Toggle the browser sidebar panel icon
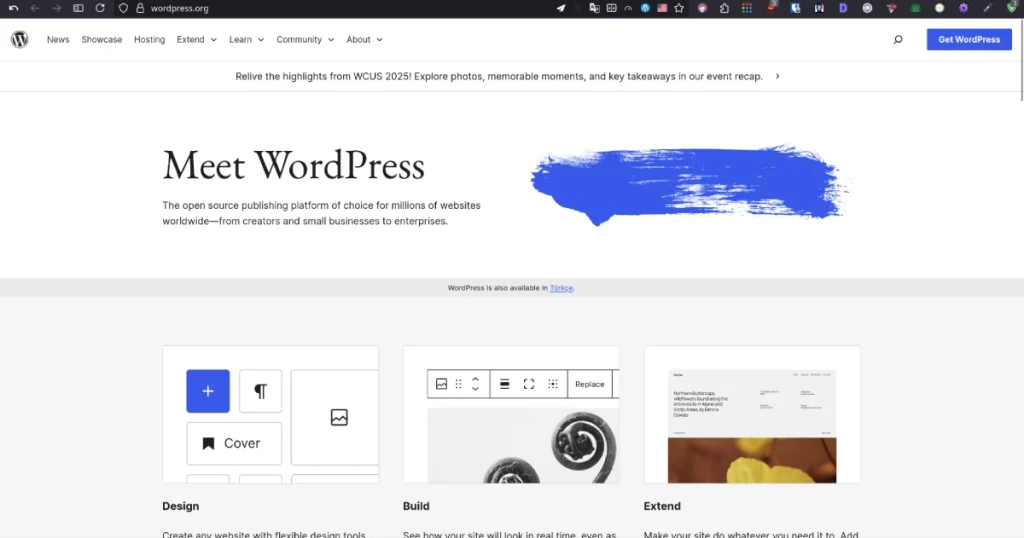Image resolution: width=1024 pixels, height=538 pixels. pyautogui.click(x=78, y=8)
